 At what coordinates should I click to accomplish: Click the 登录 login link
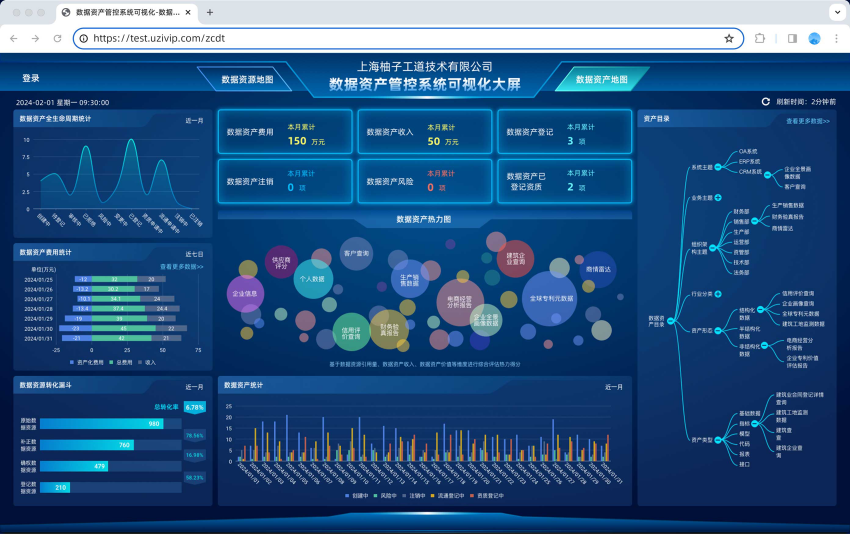tap(31, 78)
